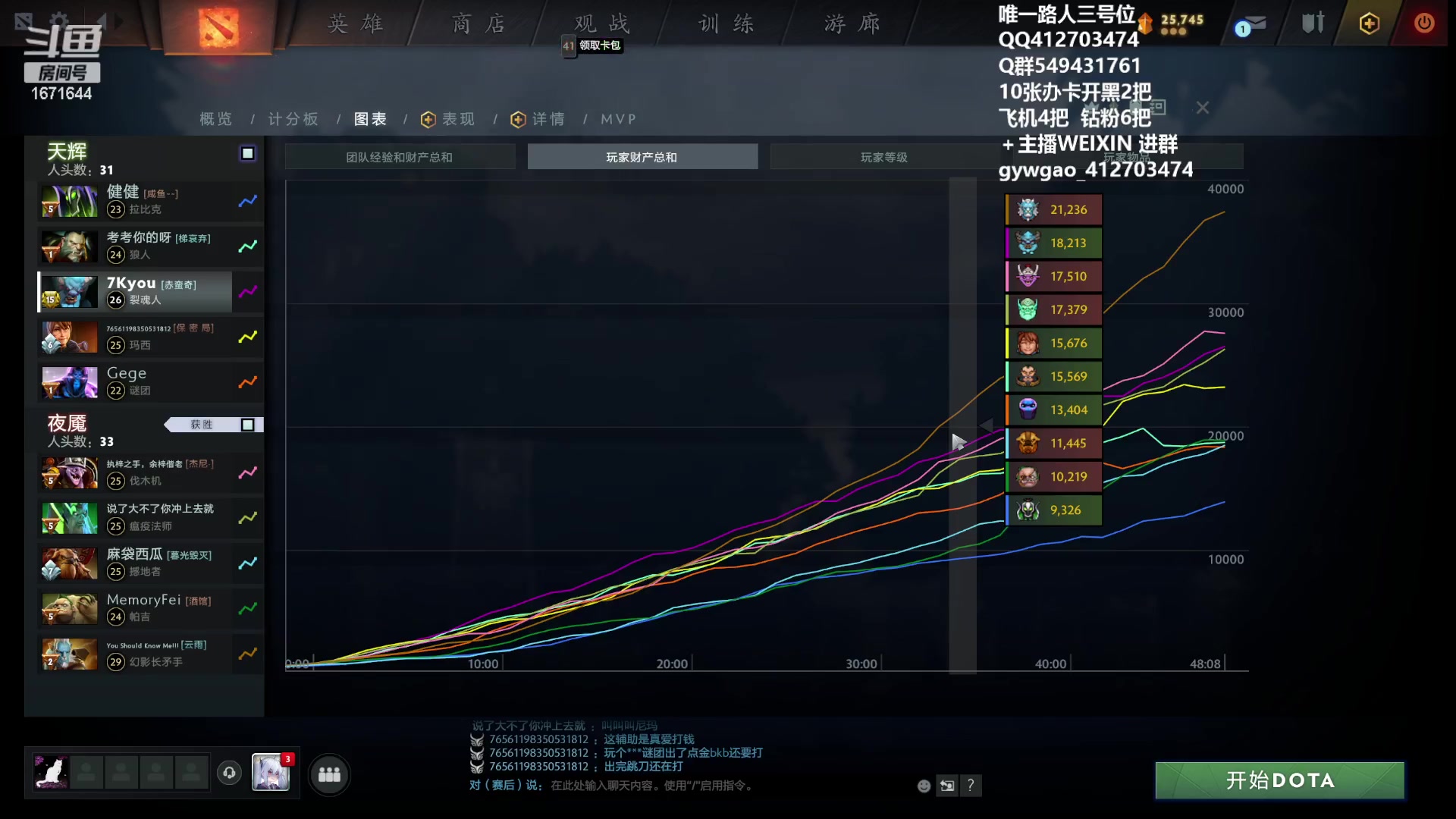This screenshot has width=1456, height=819.
Task: Switch to 计分板 scoreboard tab
Action: click(x=293, y=119)
